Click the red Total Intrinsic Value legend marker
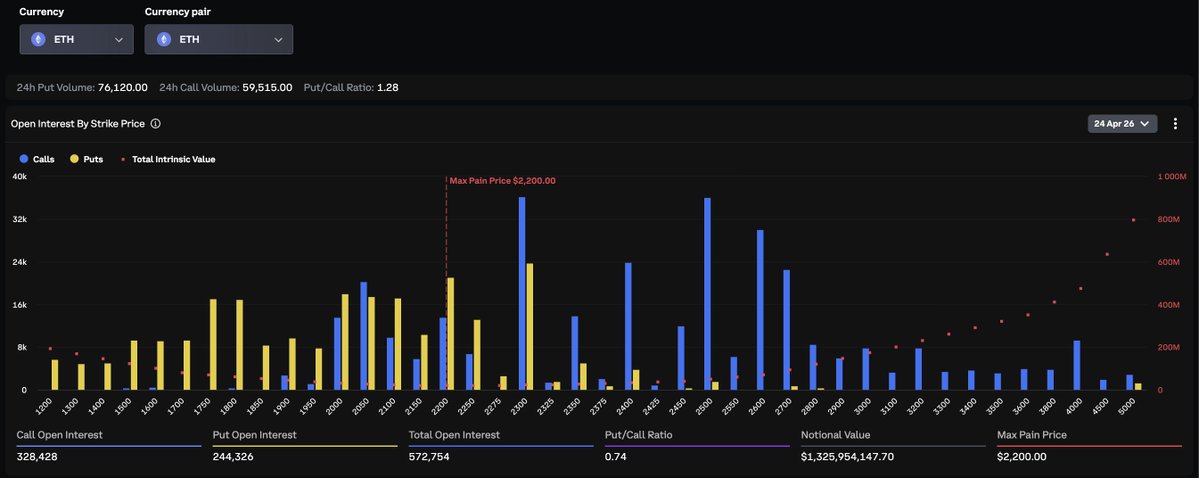Viewport: 1199px width, 478px height. click(123, 159)
